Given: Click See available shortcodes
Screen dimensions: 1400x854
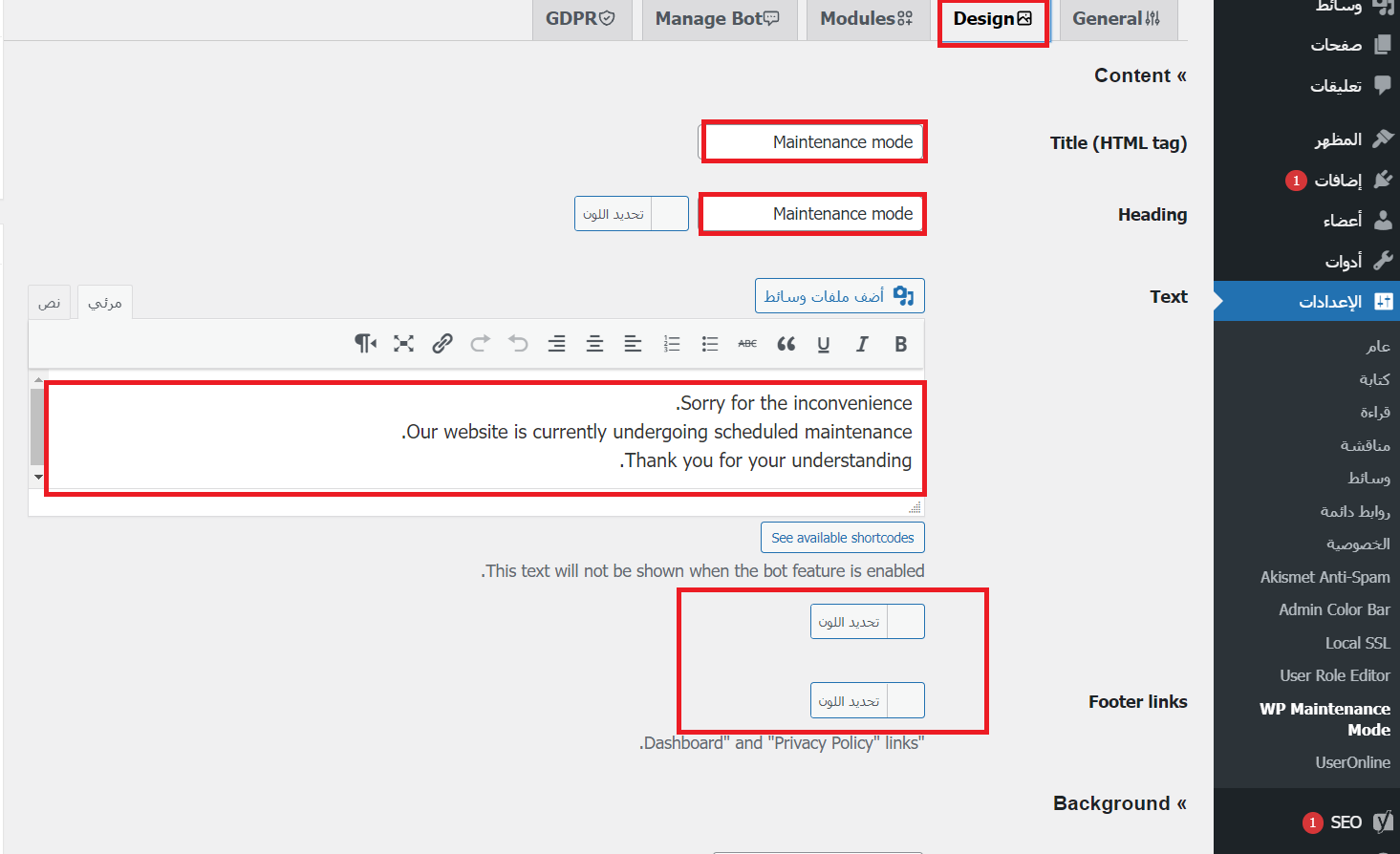Looking at the screenshot, I should tap(842, 538).
